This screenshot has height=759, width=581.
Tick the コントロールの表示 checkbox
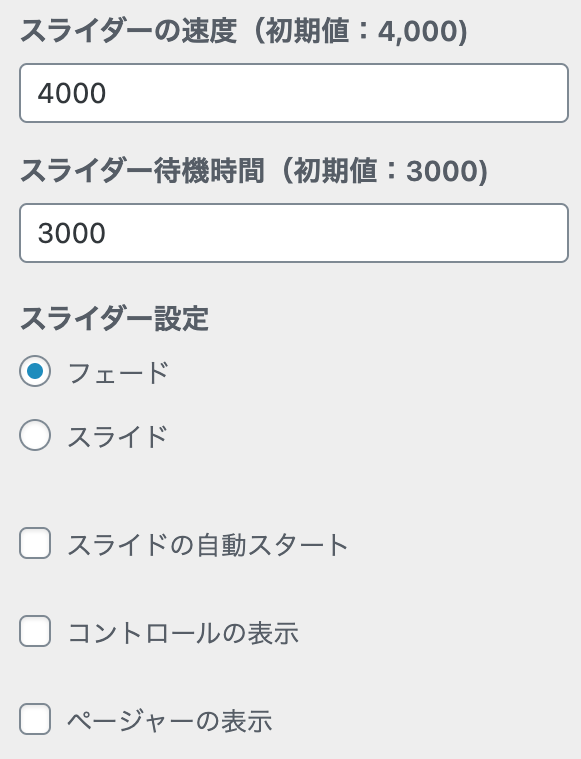(35, 631)
